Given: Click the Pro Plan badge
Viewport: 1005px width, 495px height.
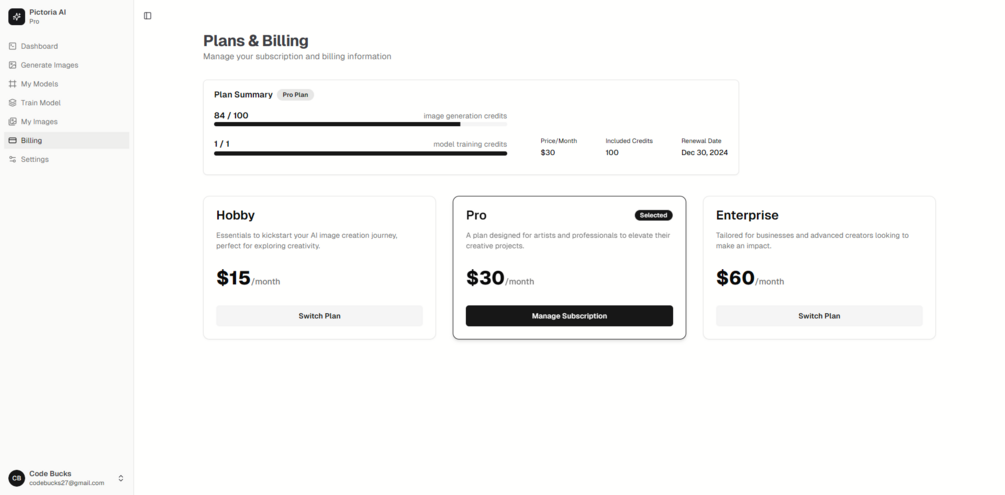Looking at the screenshot, I should tap(295, 95).
